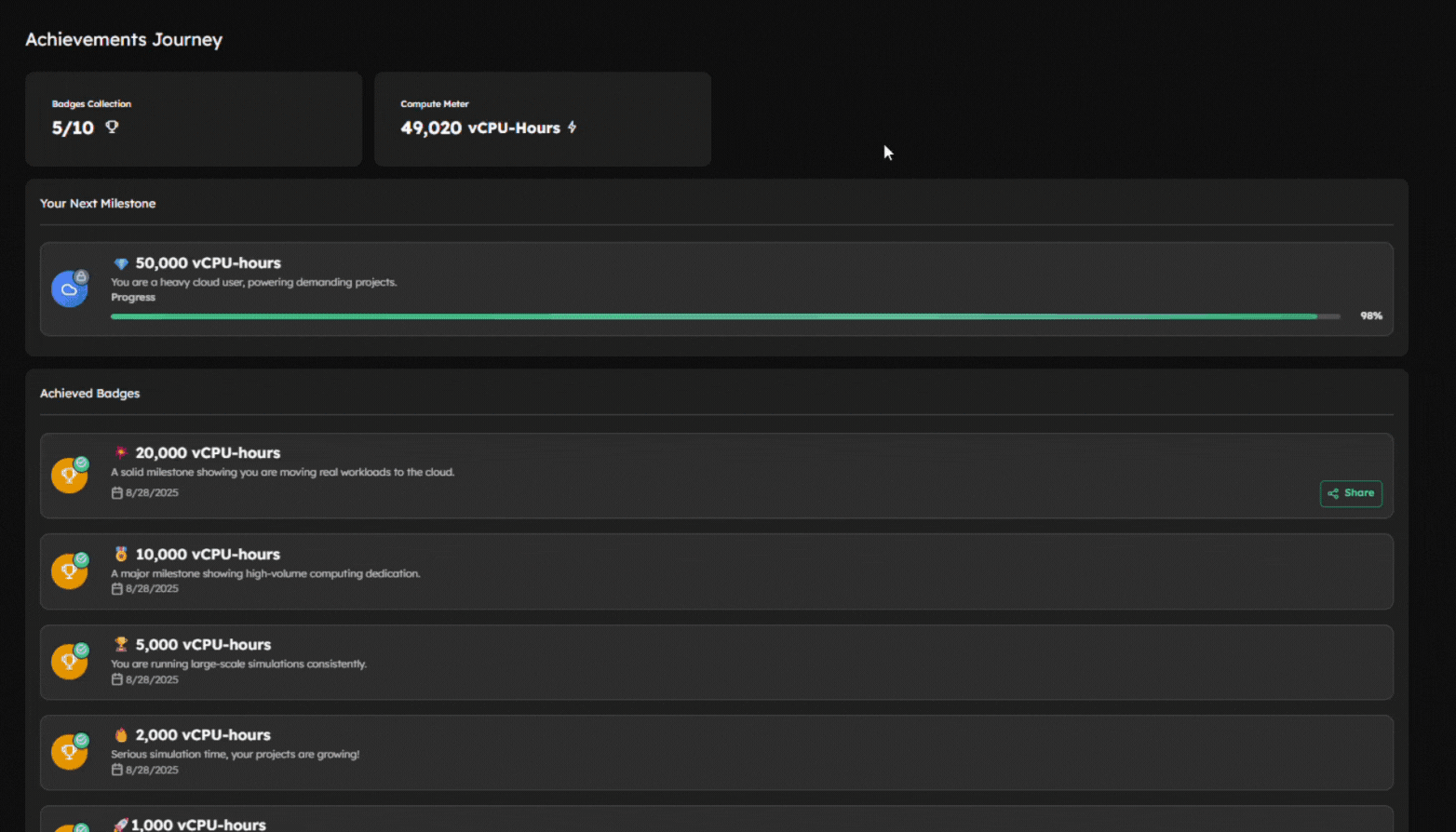The height and width of the screenshot is (832, 1456).
Task: Open the Badges Collection card
Action: click(194, 119)
